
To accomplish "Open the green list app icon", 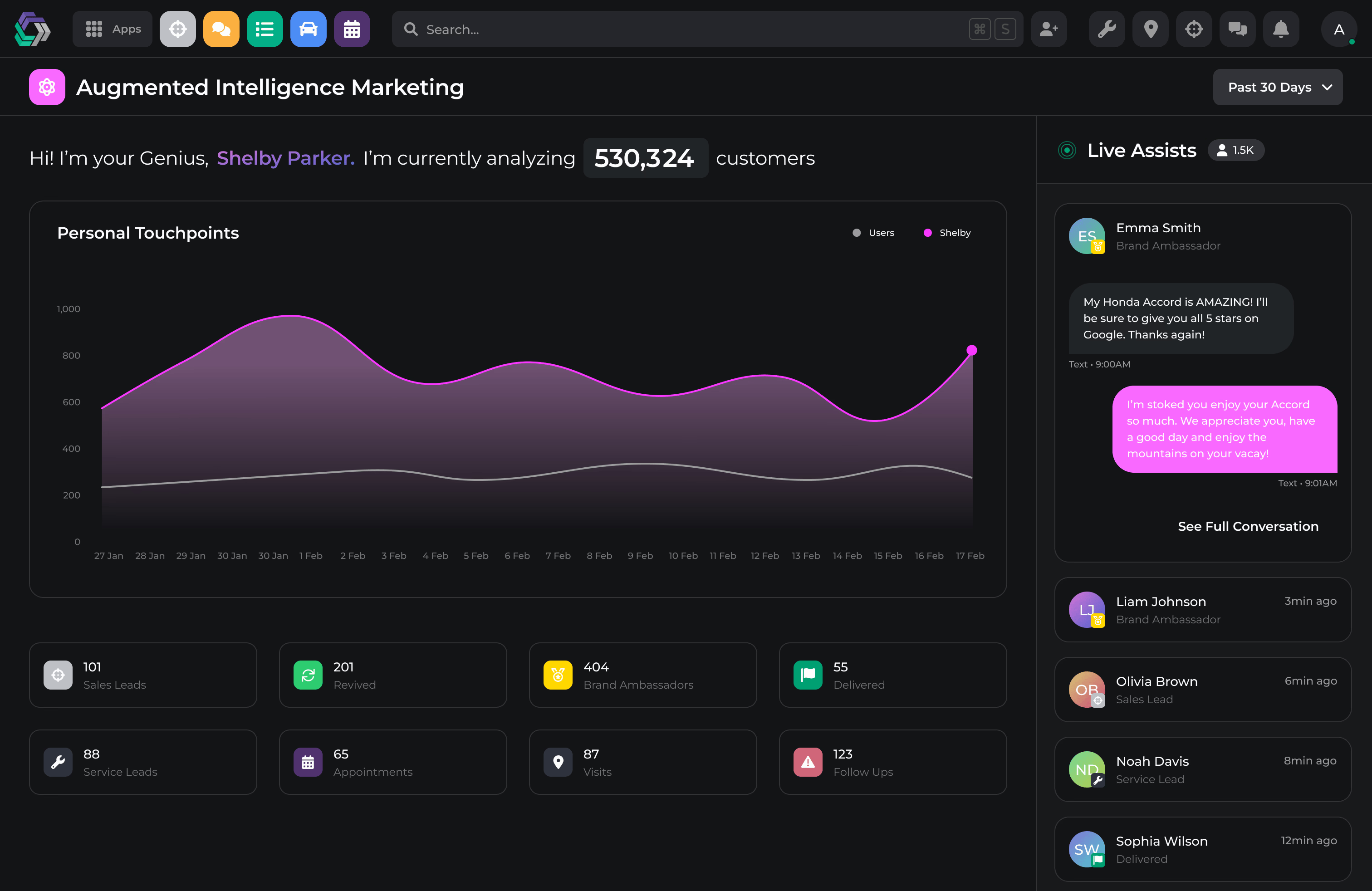I will point(265,29).
